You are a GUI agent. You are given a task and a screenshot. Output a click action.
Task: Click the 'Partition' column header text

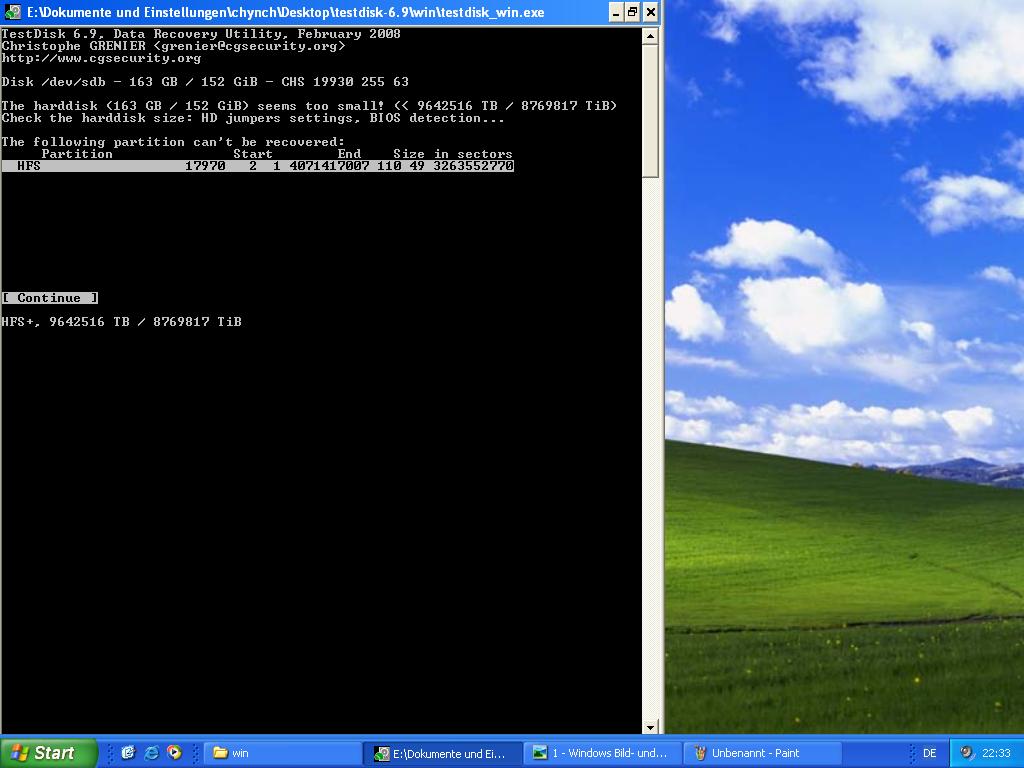coord(77,154)
